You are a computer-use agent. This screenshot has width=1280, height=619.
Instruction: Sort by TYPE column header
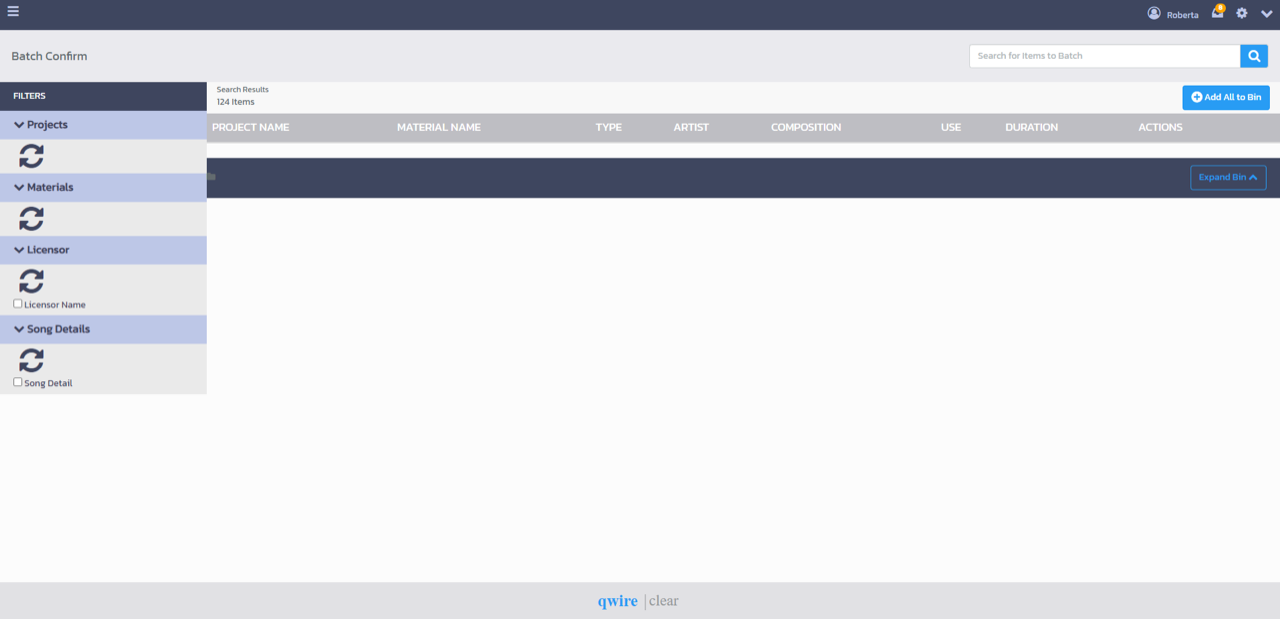click(608, 127)
